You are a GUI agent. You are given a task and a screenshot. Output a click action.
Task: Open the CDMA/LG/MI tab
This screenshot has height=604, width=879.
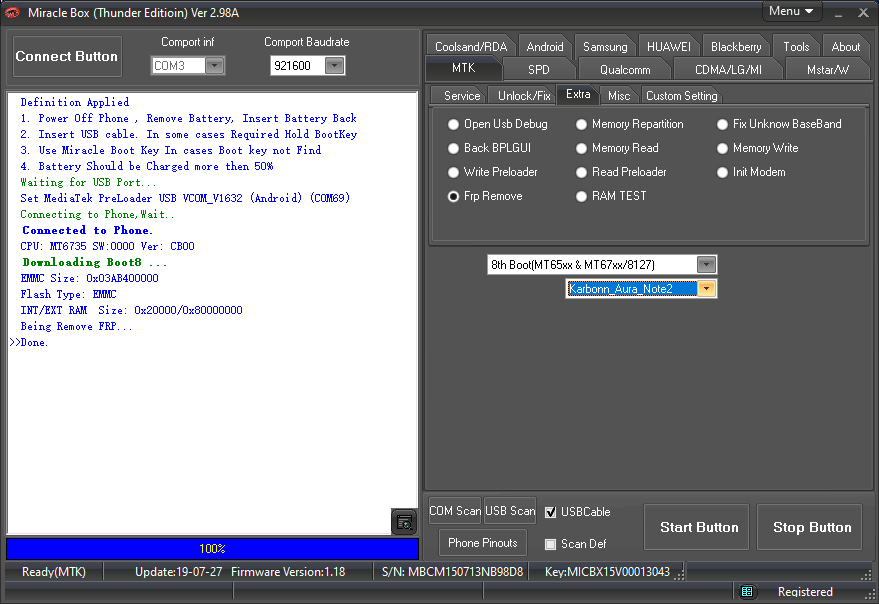[x=728, y=70]
